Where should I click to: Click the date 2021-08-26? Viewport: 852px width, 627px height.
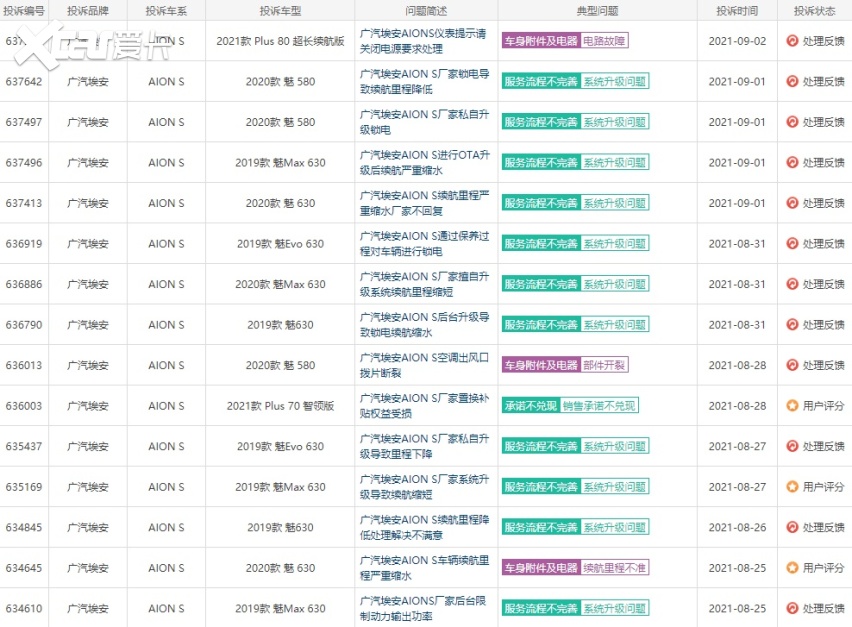click(737, 528)
